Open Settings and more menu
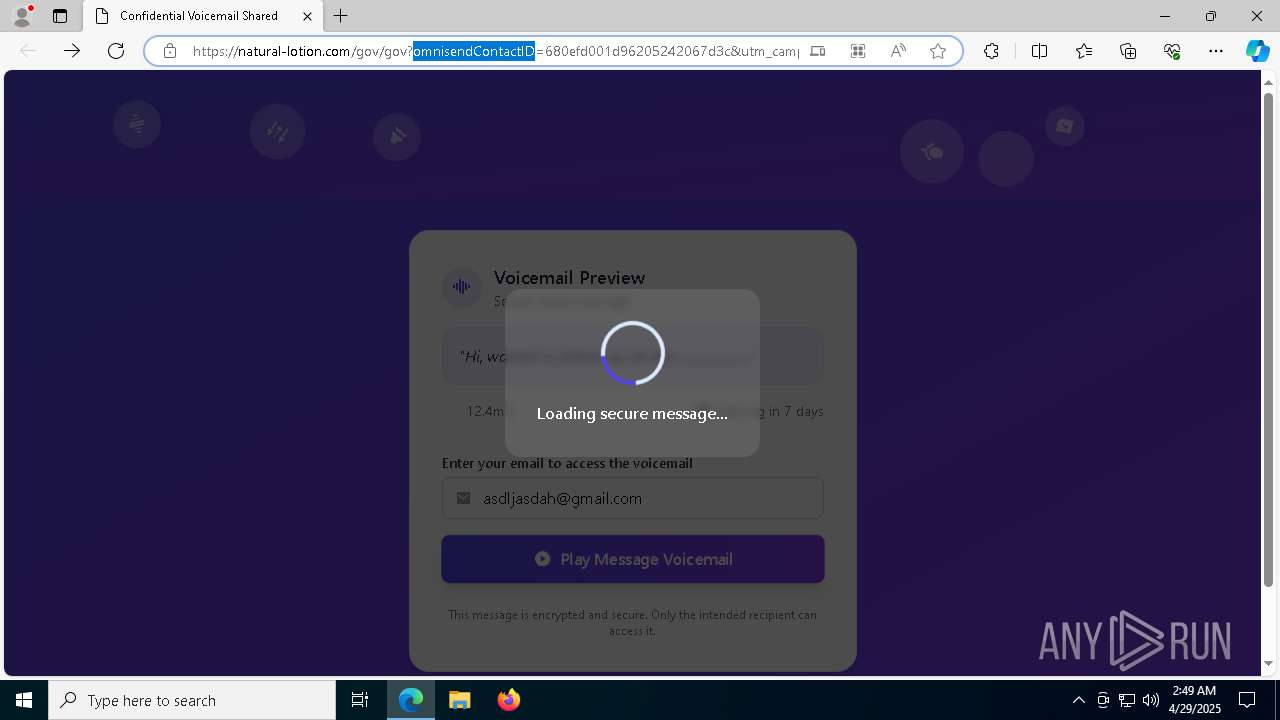Screen dimensions: 1280x720 tap(1216, 51)
